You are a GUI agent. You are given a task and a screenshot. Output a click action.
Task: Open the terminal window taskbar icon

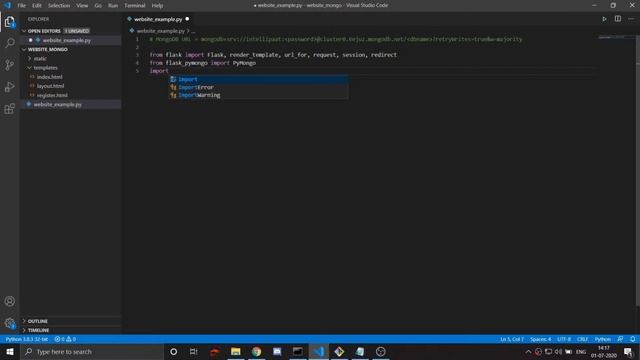tap(298, 351)
